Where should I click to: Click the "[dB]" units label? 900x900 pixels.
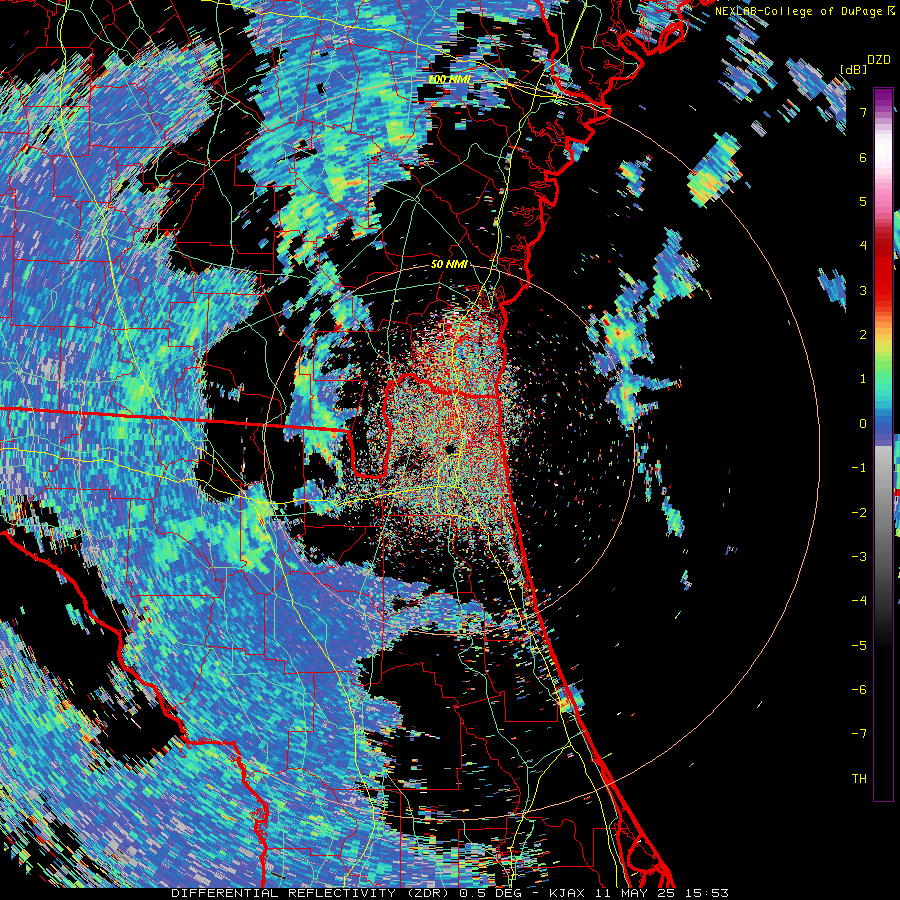853,69
